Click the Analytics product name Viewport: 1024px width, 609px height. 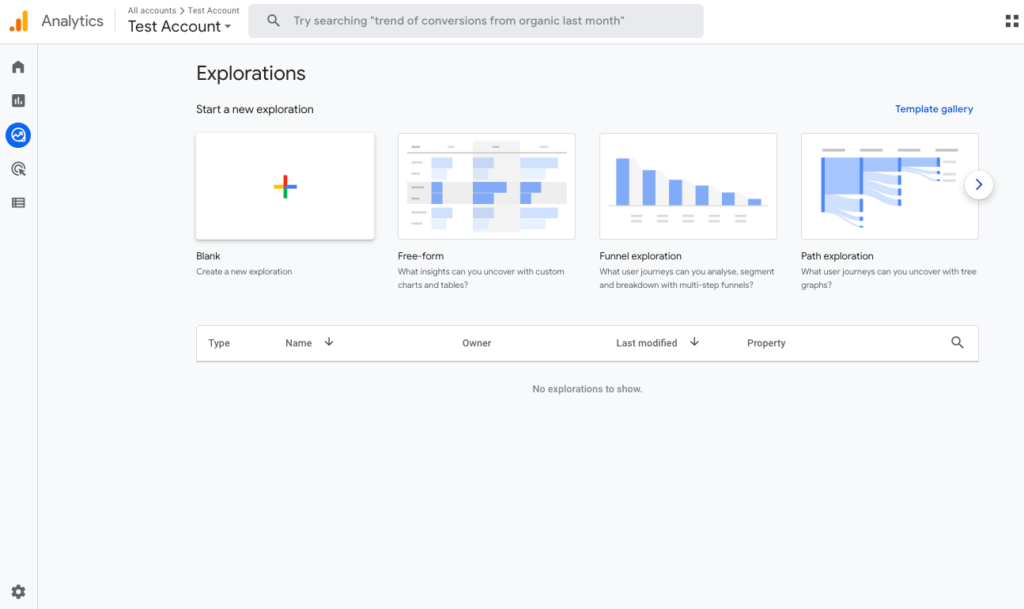pyautogui.click(x=72, y=21)
